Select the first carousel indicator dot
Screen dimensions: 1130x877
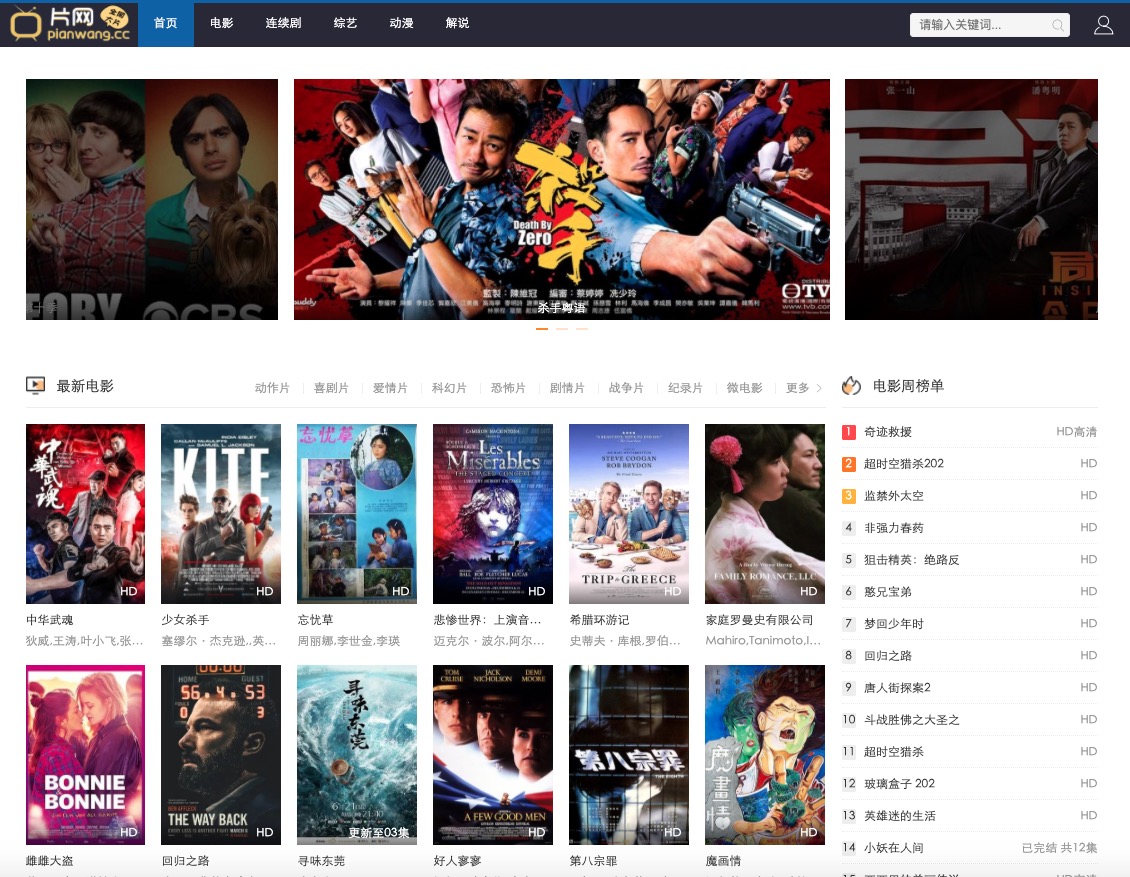(x=542, y=329)
